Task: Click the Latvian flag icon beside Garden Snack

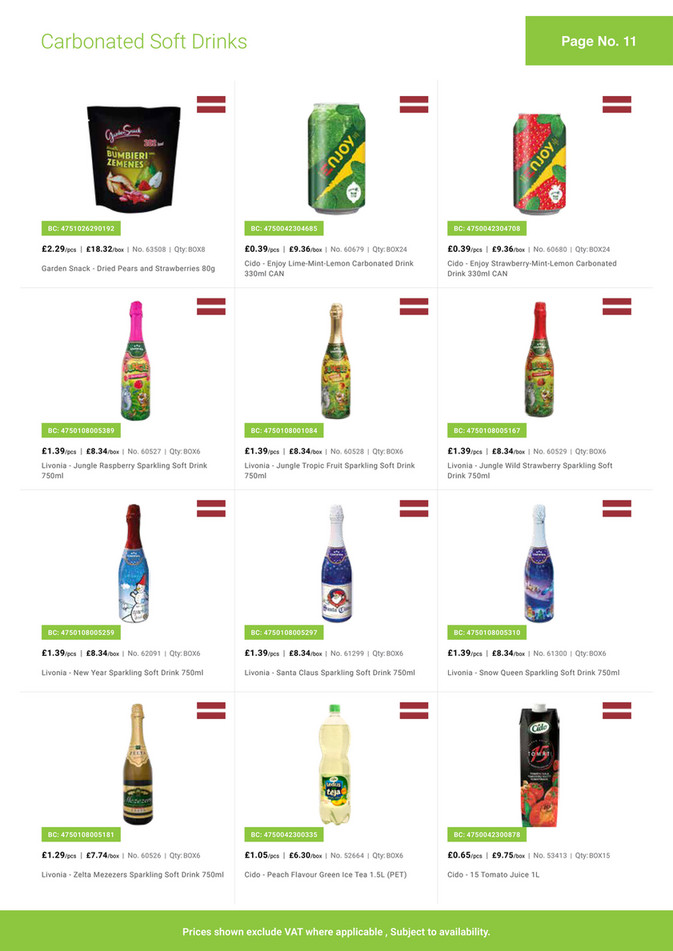Action: click(x=211, y=104)
